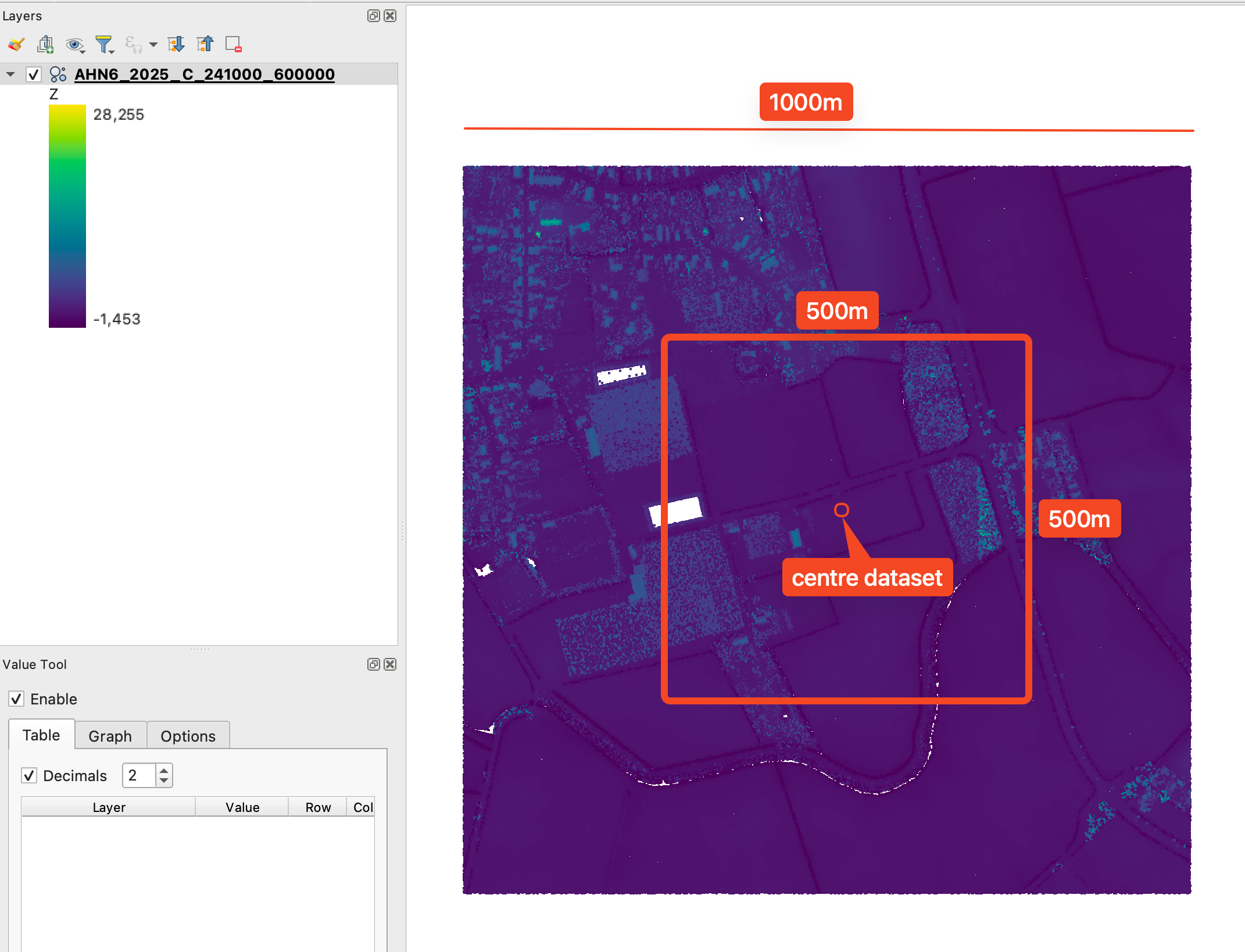Open filter by expression dropdown arrow
The height and width of the screenshot is (952, 1245).
point(153,44)
